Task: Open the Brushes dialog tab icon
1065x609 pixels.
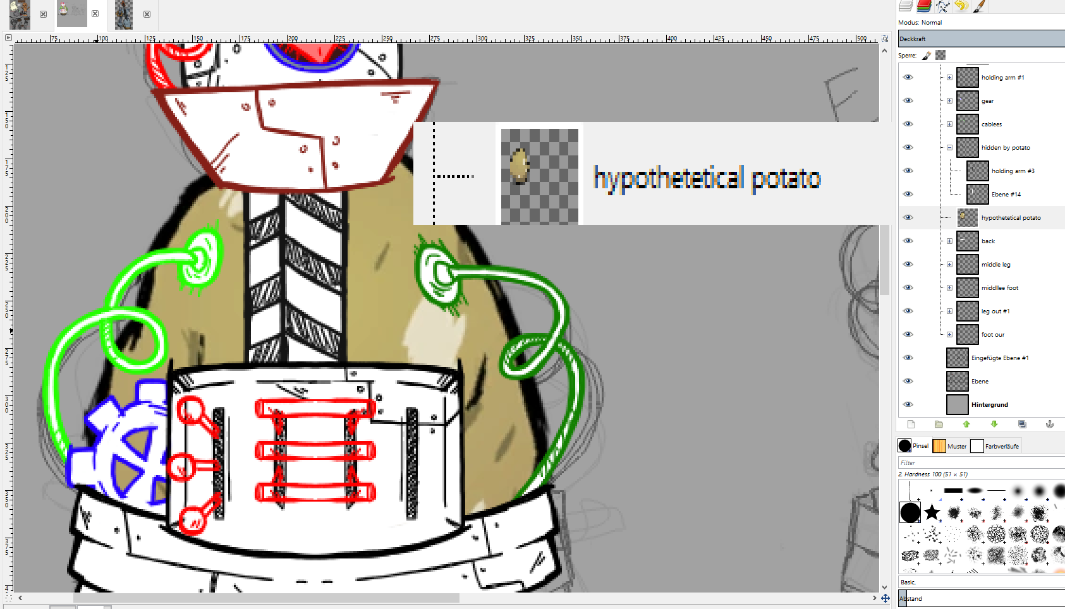Action: tap(978, 6)
